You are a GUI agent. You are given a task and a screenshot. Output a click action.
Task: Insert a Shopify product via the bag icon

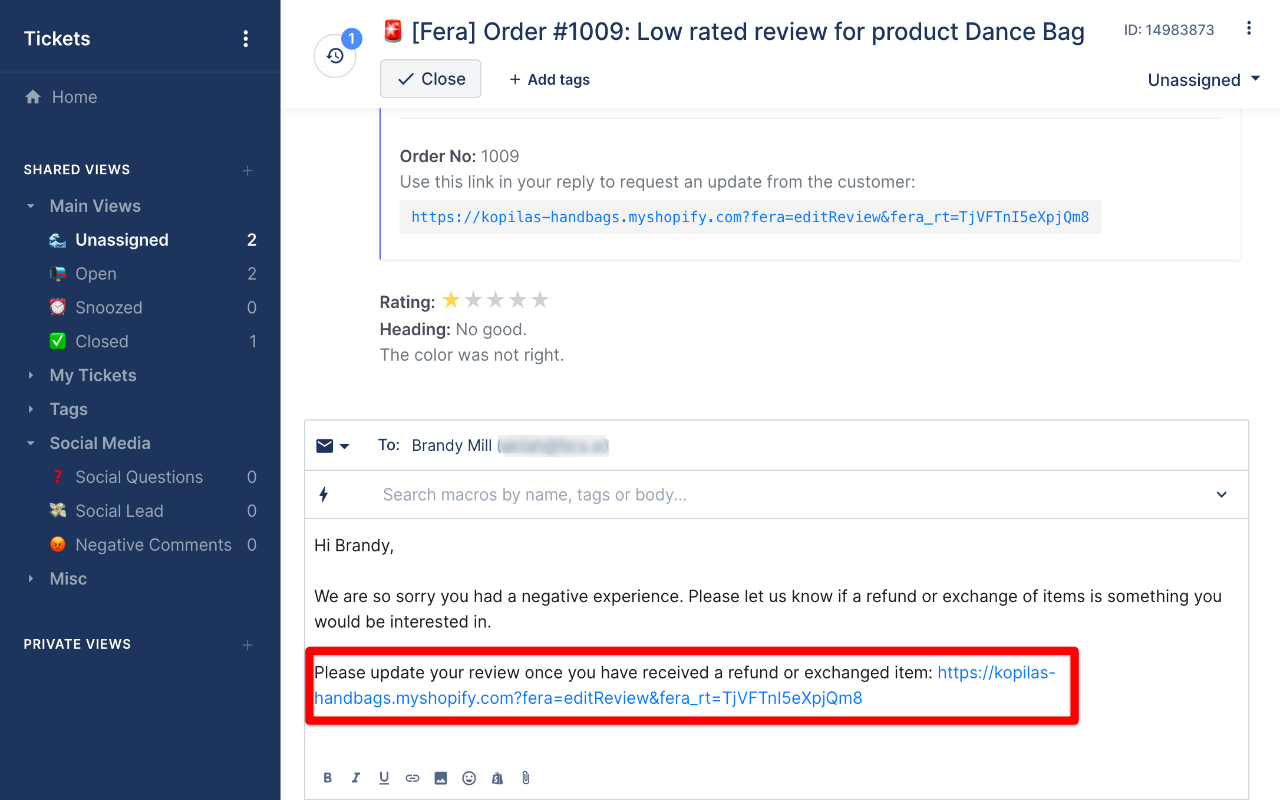point(497,777)
